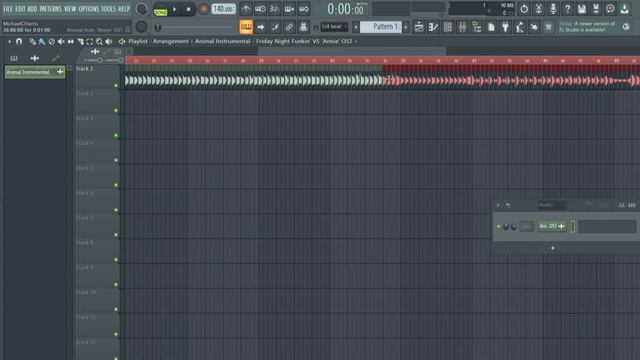
Task: Open the OPTIONS menu
Action: [89, 9]
